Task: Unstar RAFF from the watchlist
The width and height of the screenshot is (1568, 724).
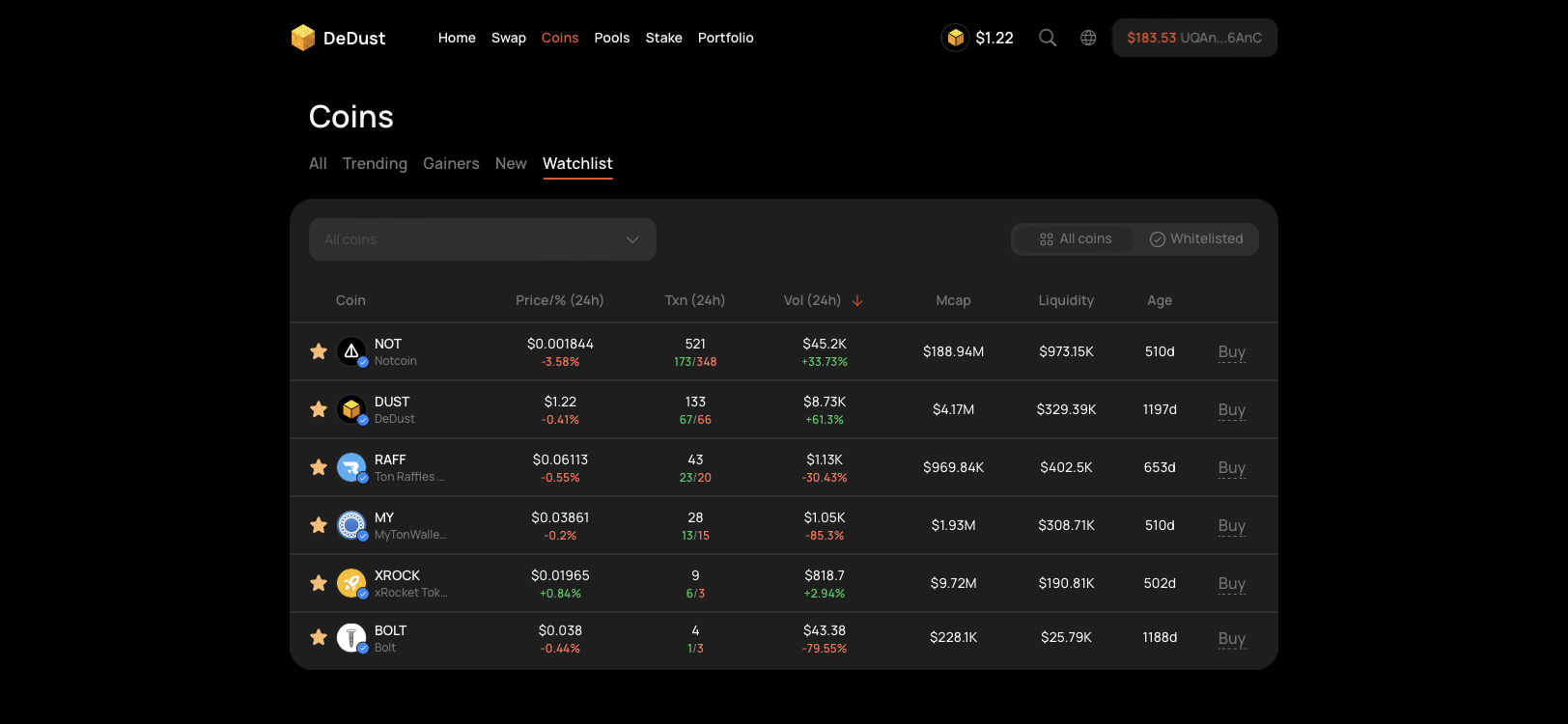Action: 319,467
